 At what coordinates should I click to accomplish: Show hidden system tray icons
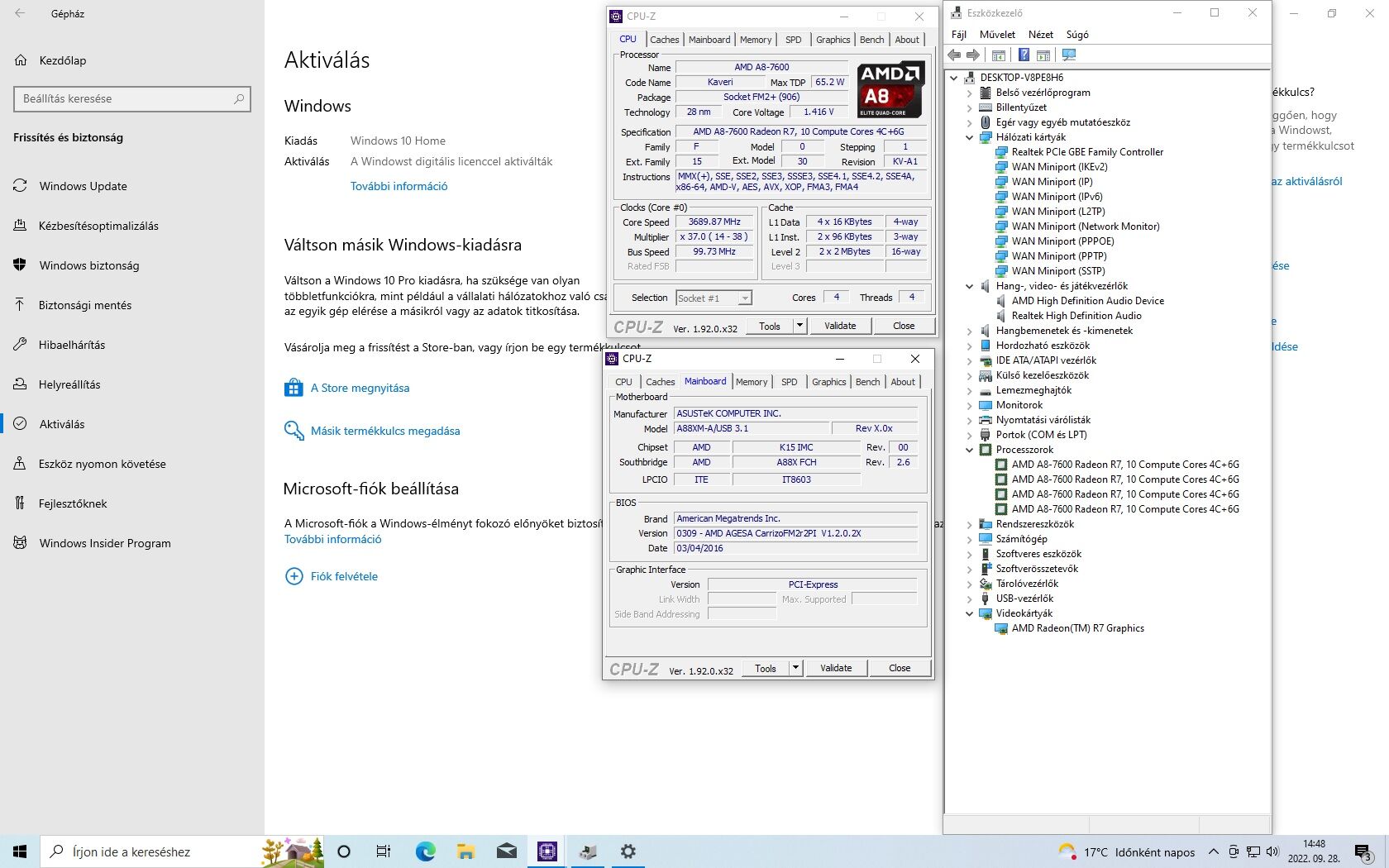click(1214, 851)
